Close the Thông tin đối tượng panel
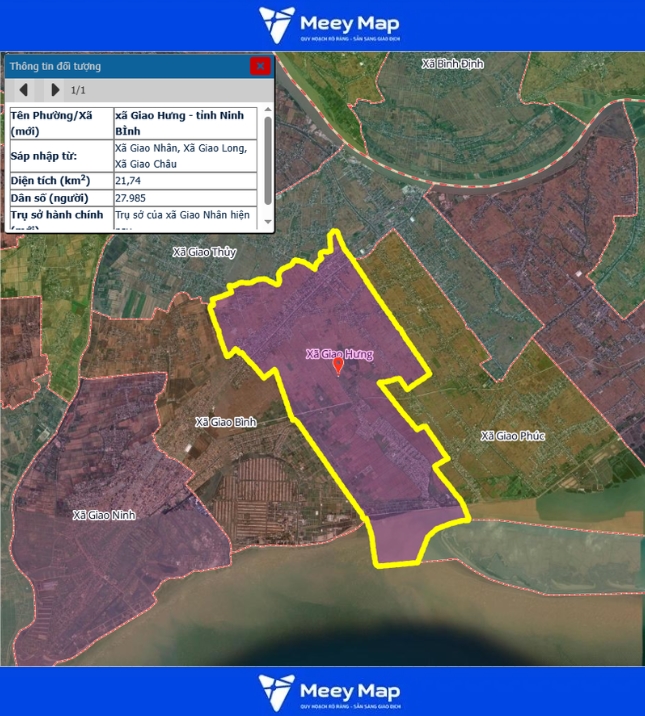The width and height of the screenshot is (645, 716). tap(260, 66)
